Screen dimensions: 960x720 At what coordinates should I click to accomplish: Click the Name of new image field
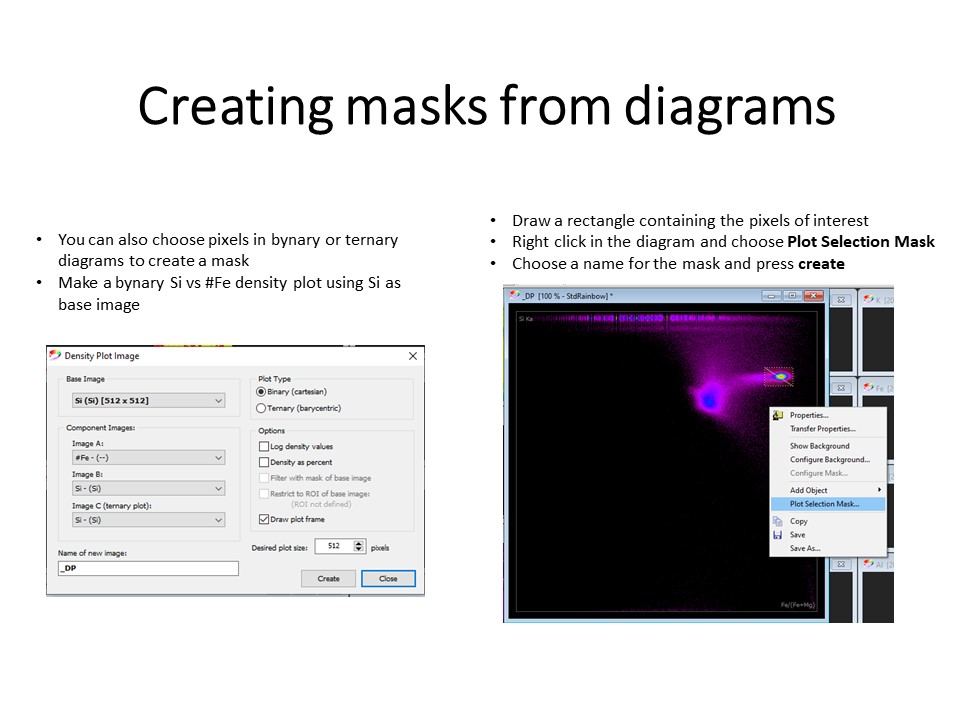click(x=148, y=568)
